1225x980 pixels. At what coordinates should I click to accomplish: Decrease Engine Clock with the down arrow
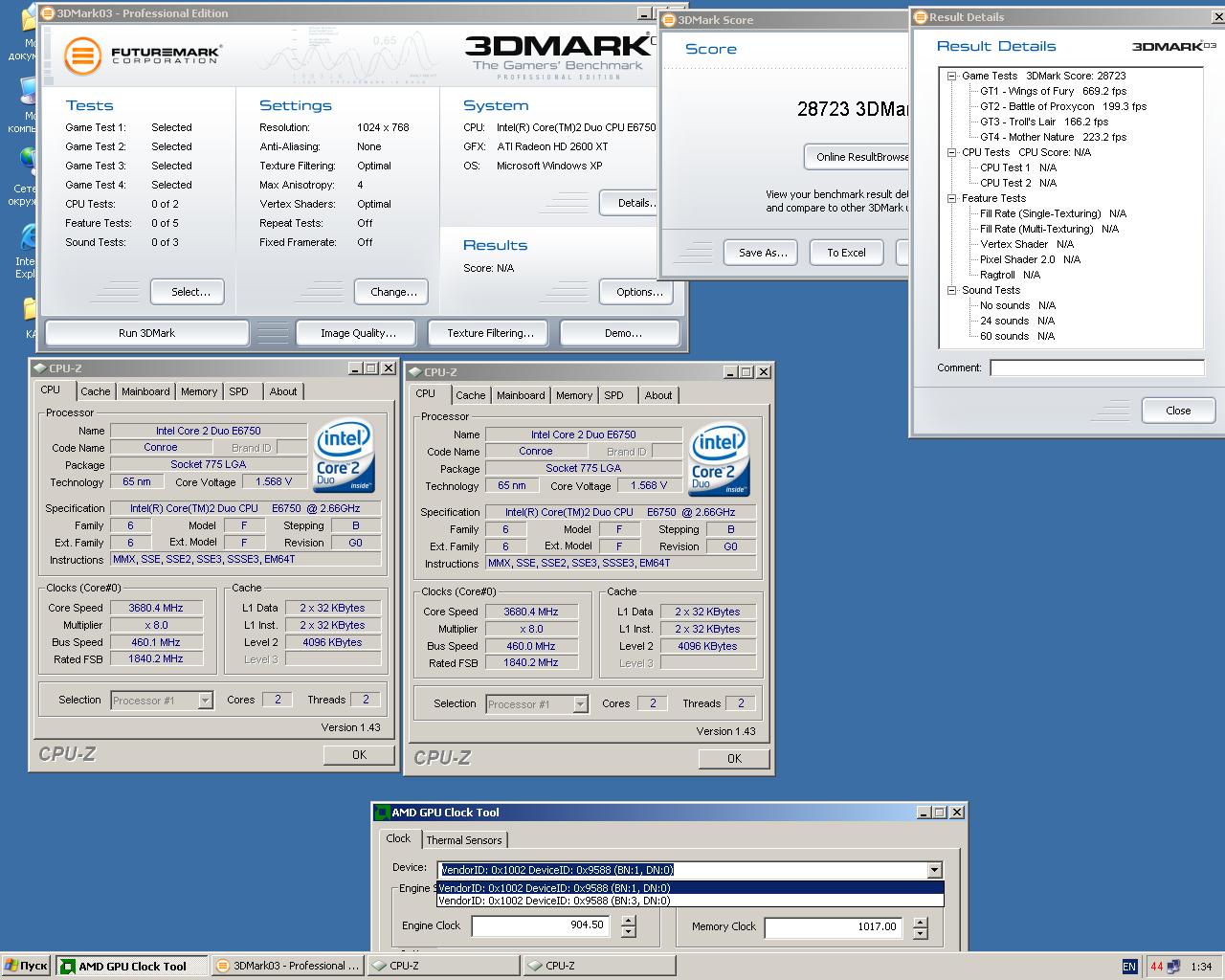tap(628, 932)
